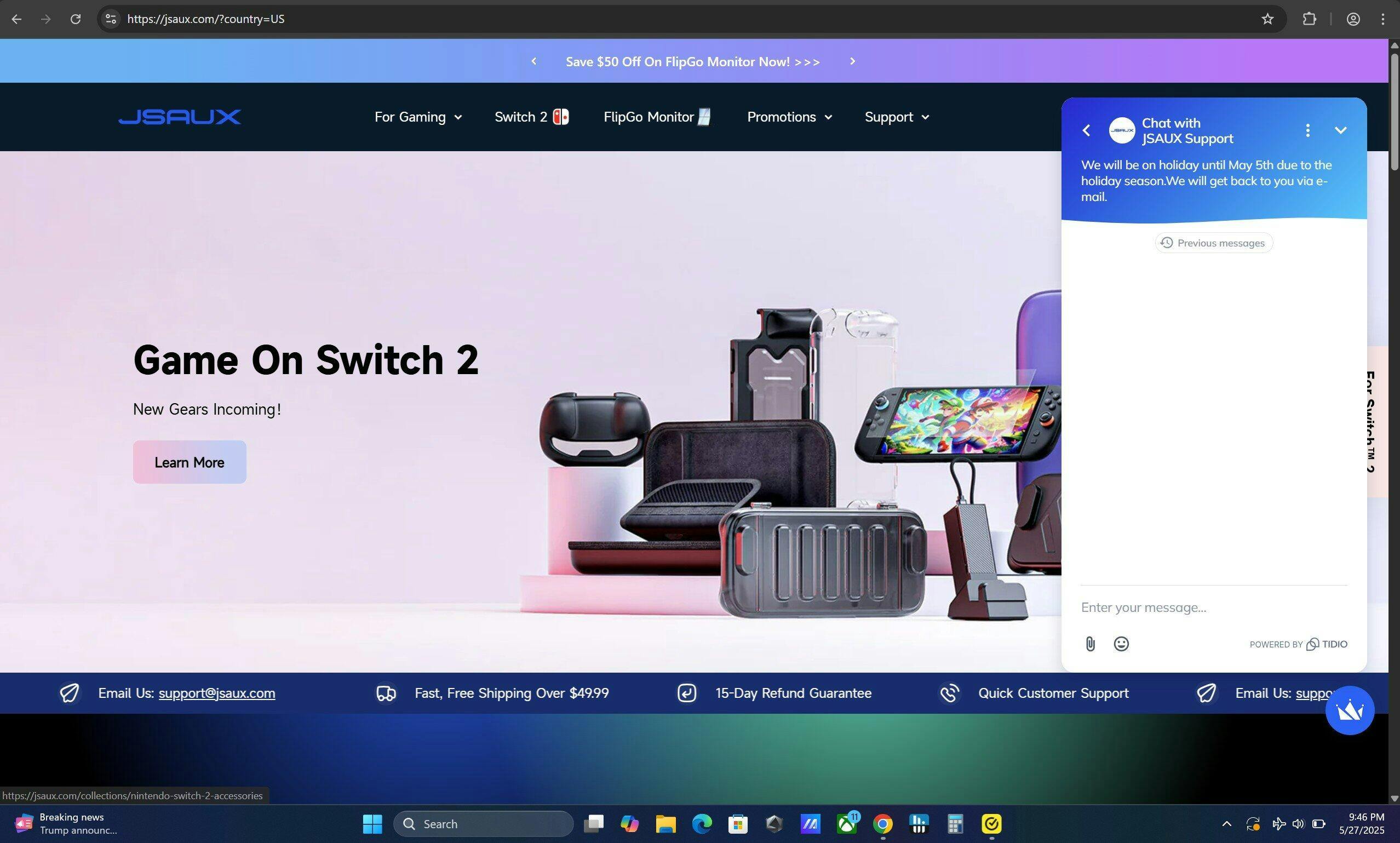Show next promo banner with right arrow
This screenshot has width=1400, height=843.
852,61
